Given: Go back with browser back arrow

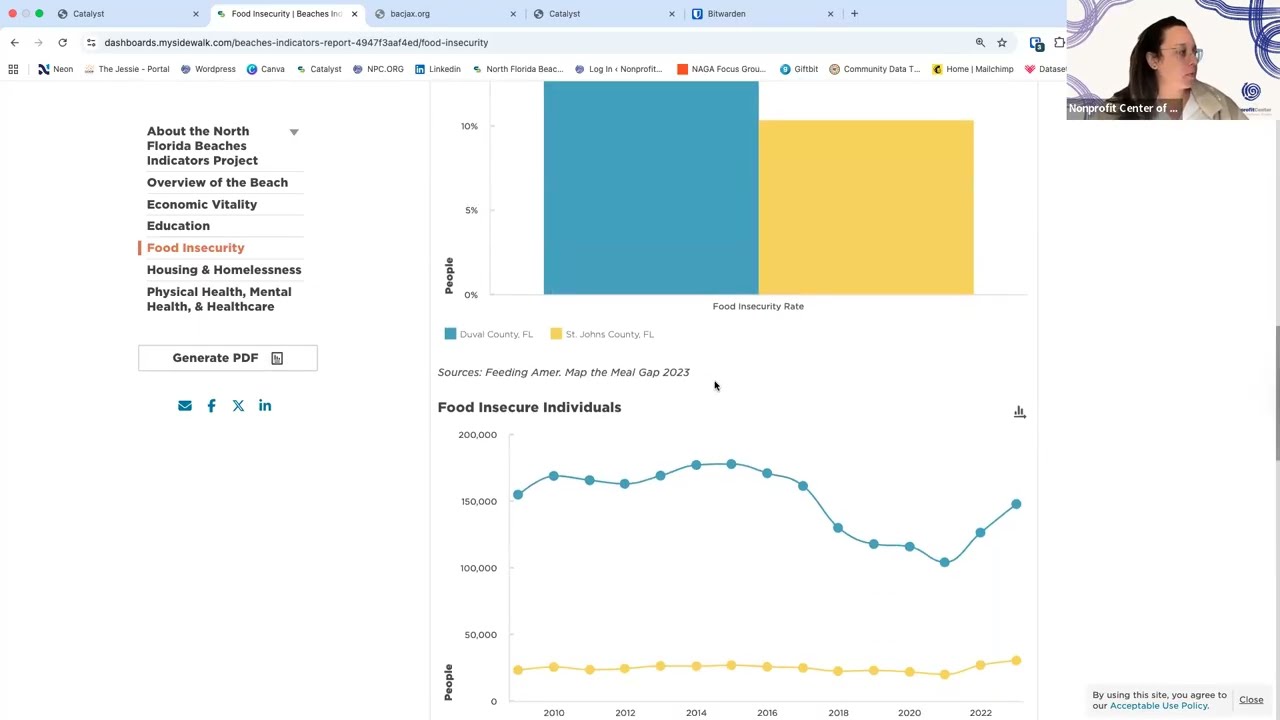Looking at the screenshot, I should 14,43.
